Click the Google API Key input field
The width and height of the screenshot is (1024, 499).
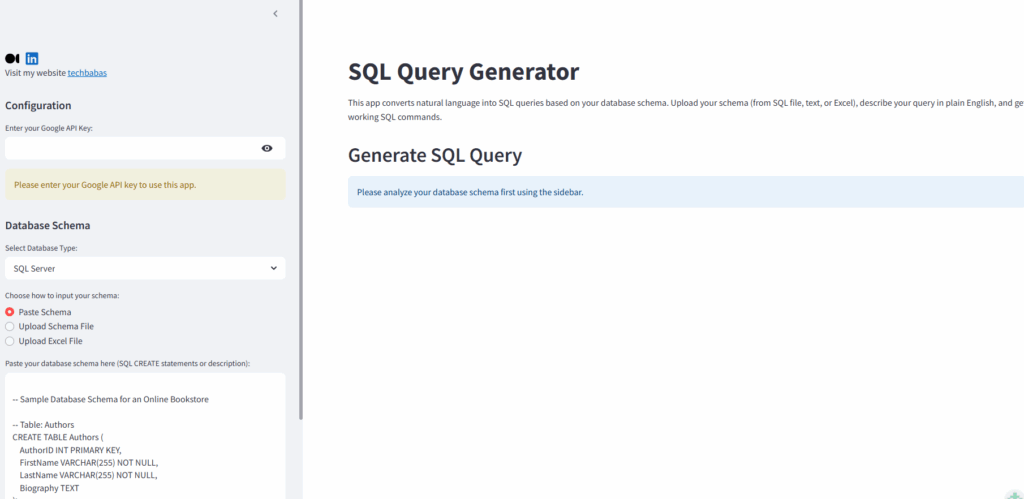pyautogui.click(x=130, y=148)
